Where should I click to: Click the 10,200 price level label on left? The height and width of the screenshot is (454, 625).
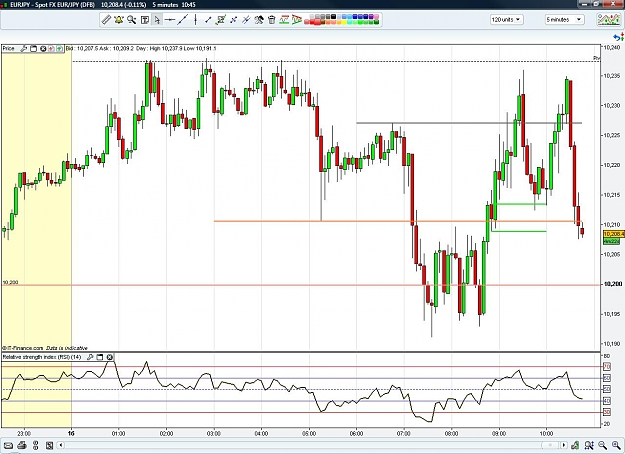coord(10,282)
